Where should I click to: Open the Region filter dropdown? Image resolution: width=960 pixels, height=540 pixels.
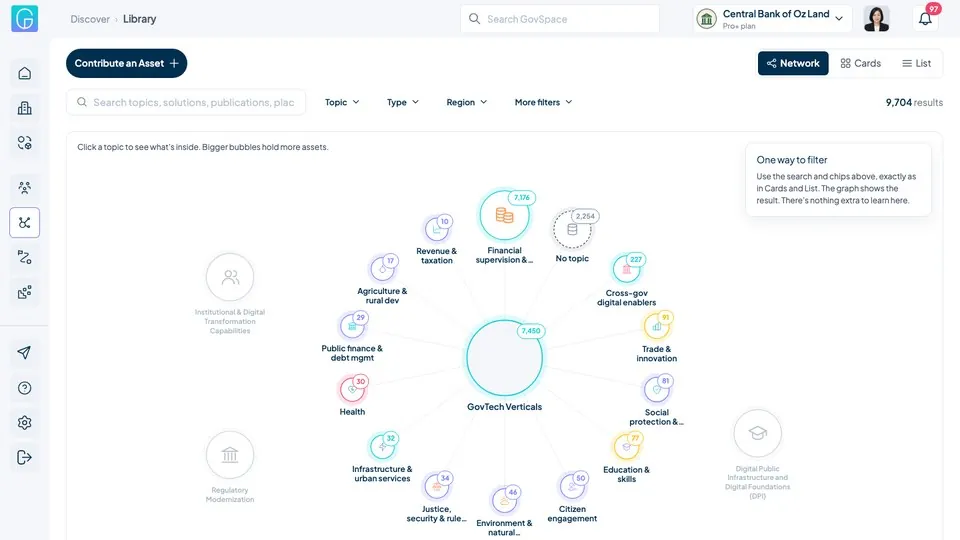pyautogui.click(x=467, y=102)
